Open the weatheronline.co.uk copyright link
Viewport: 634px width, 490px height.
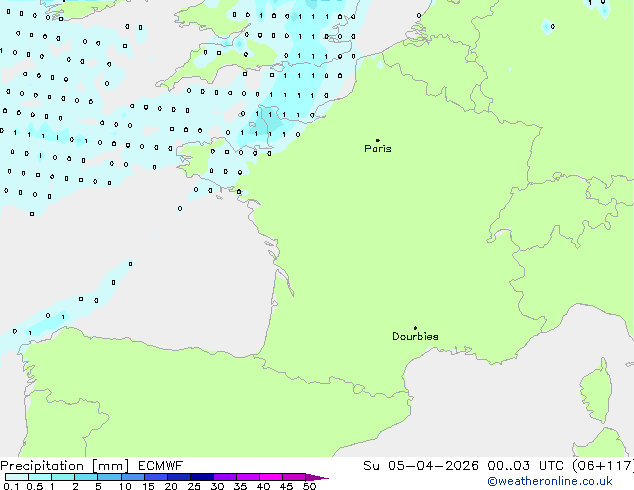(550, 481)
